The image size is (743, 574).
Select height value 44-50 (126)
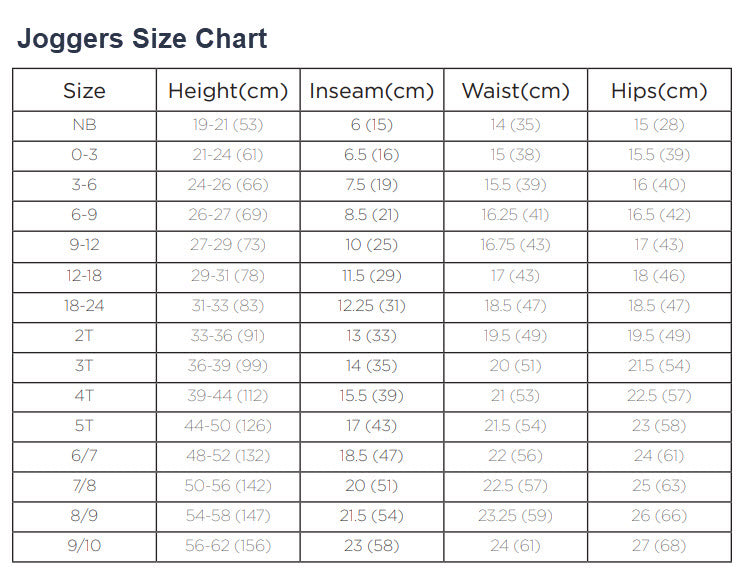[x=228, y=426]
